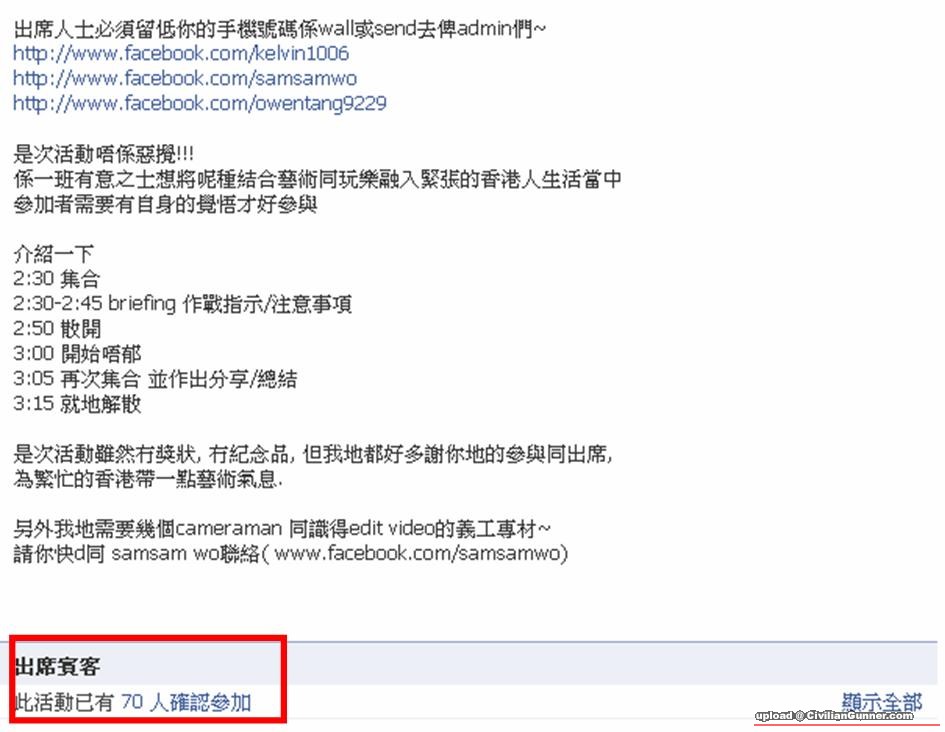This screenshot has width=945, height=732.
Task: Click the '介紹一下' heading text
Action: [53, 254]
